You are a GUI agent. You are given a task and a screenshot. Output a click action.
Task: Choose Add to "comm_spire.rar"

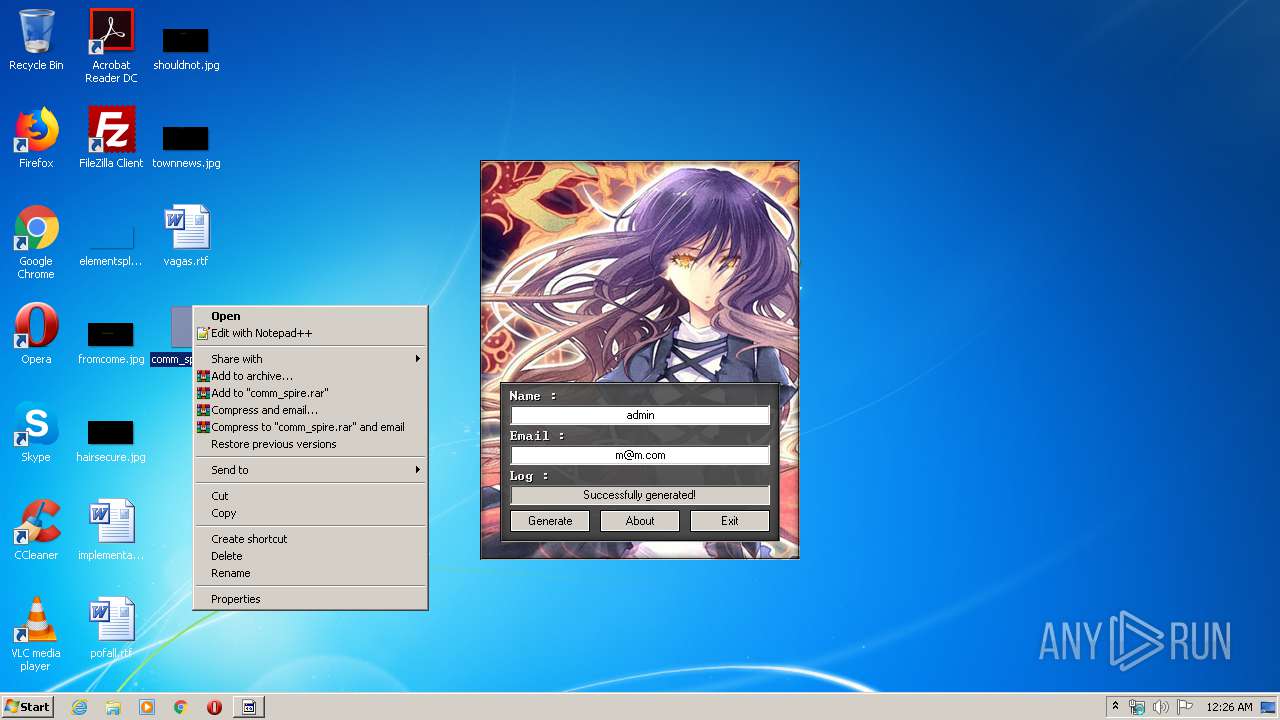pos(310,393)
